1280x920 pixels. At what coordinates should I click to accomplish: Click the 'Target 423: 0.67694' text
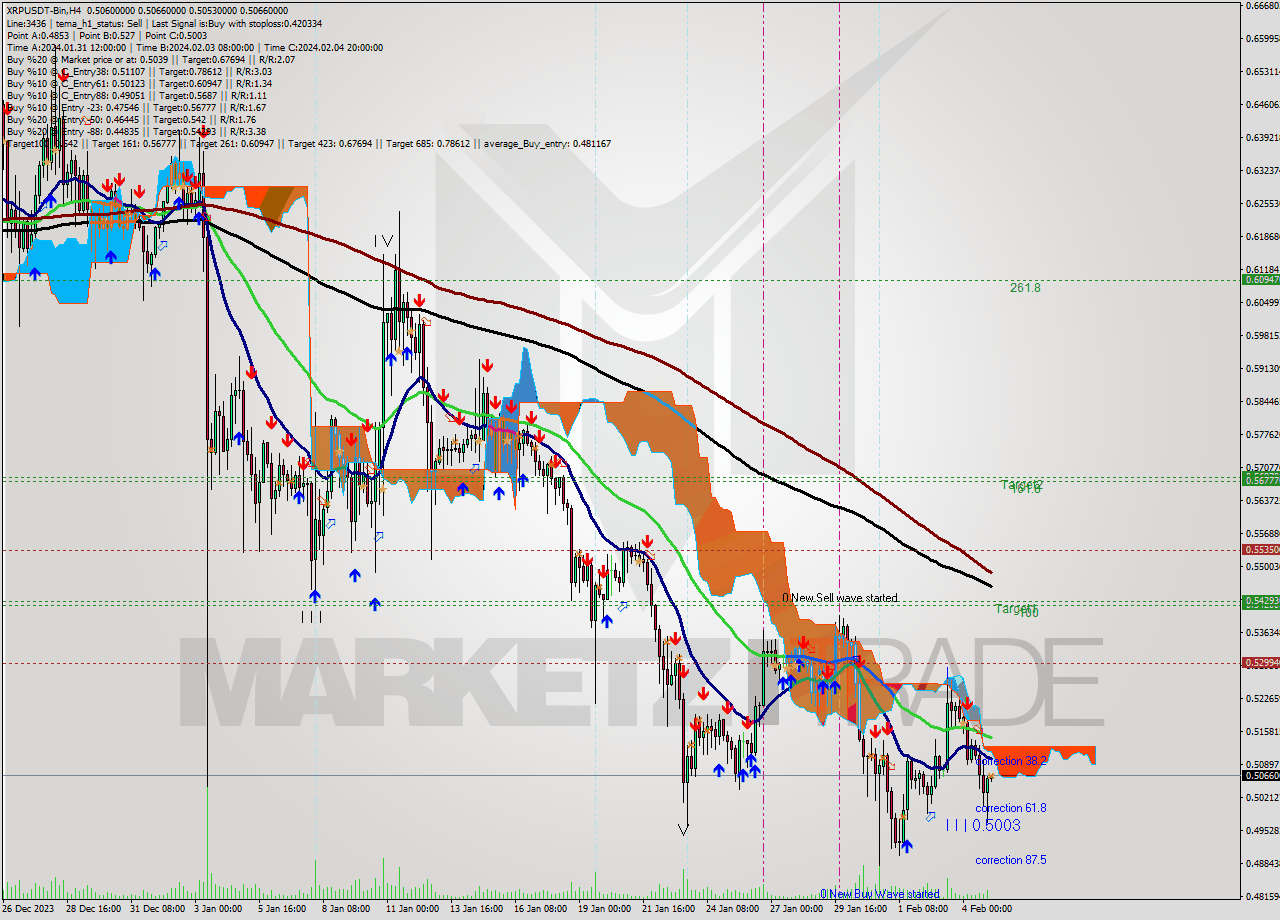(x=330, y=144)
